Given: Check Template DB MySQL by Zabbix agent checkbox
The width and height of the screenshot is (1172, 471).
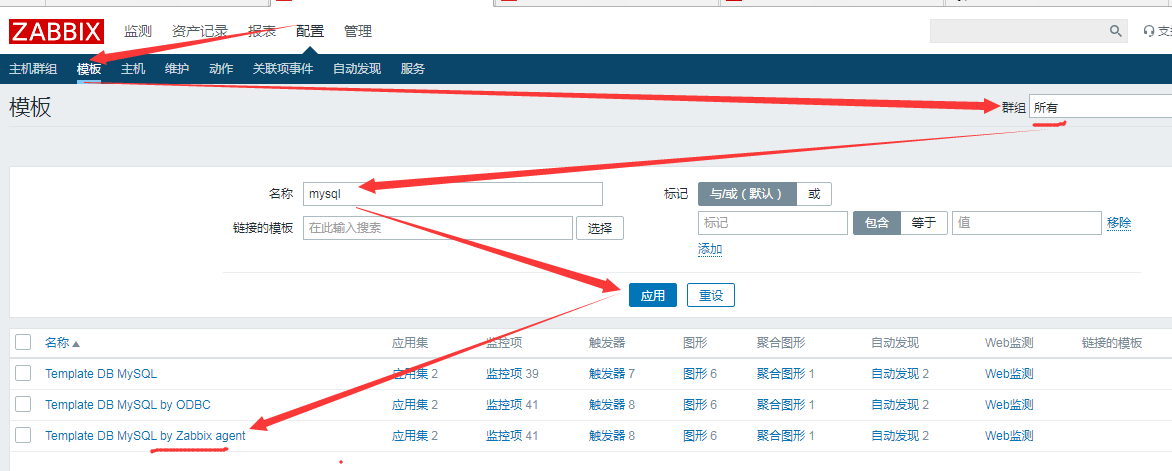Looking at the screenshot, I should (23, 435).
